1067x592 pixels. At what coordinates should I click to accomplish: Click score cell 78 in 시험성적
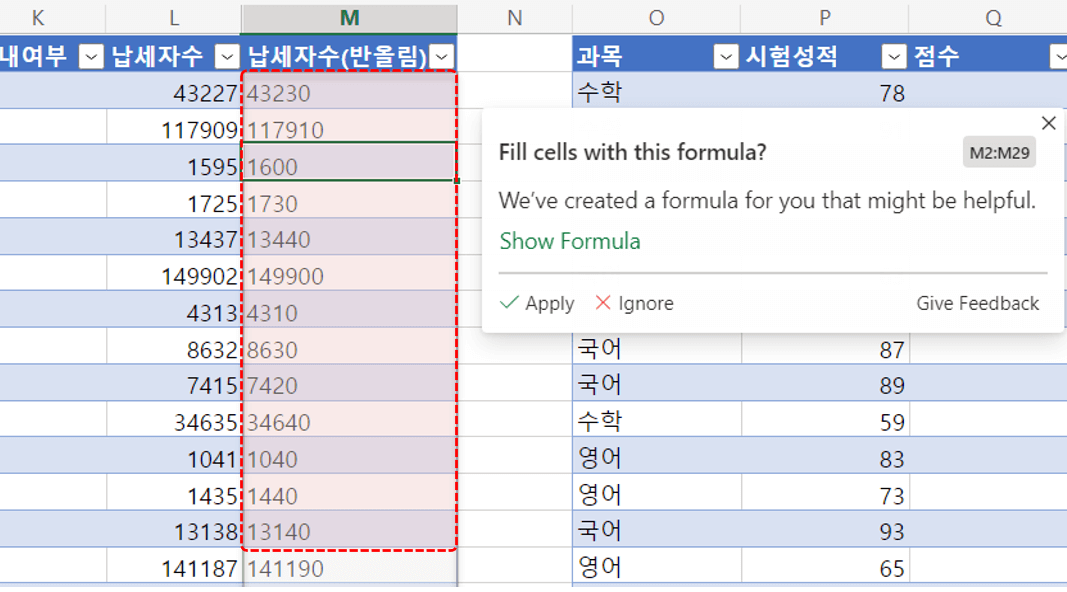coord(825,91)
